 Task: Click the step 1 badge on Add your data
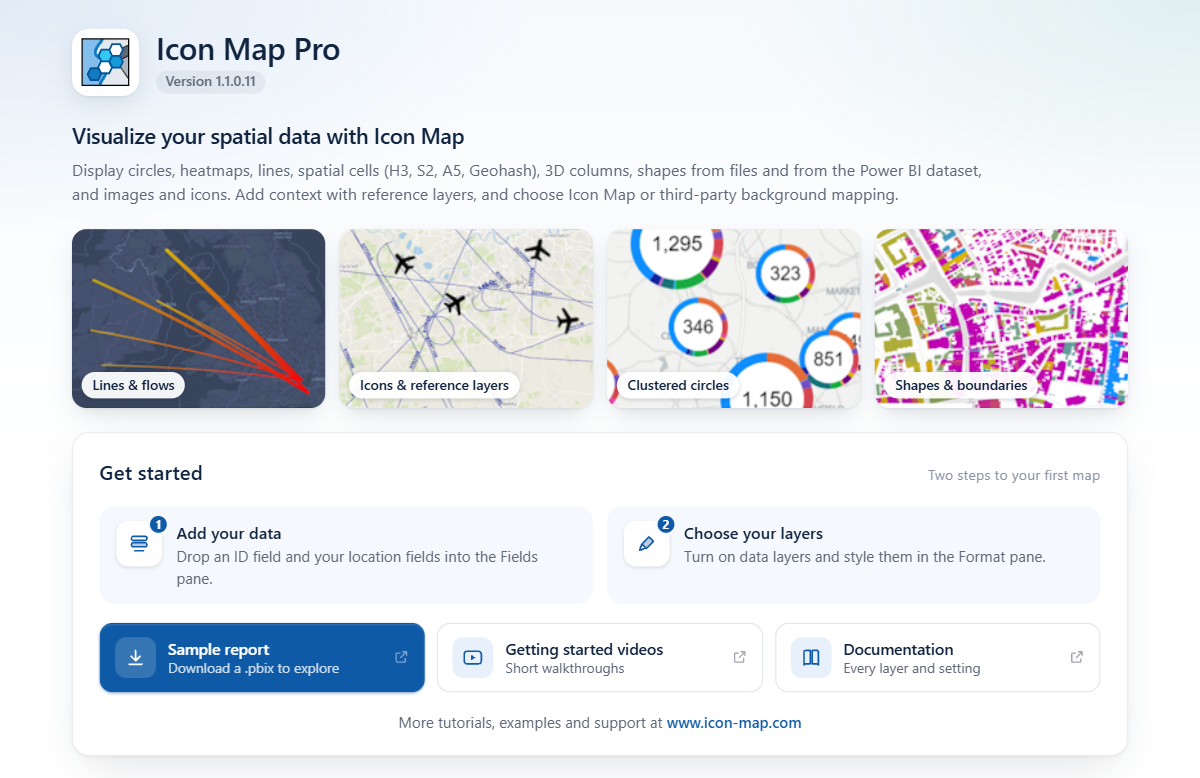(x=158, y=524)
